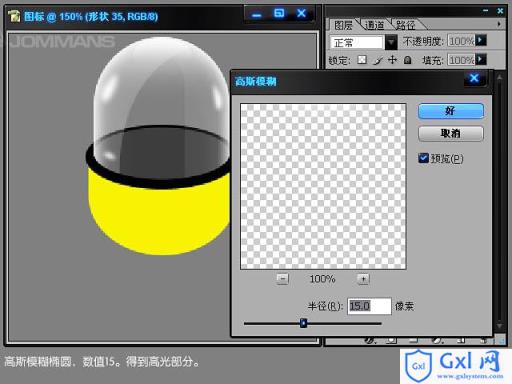
Task: Expand the 填充 fill arrow
Action: point(481,59)
